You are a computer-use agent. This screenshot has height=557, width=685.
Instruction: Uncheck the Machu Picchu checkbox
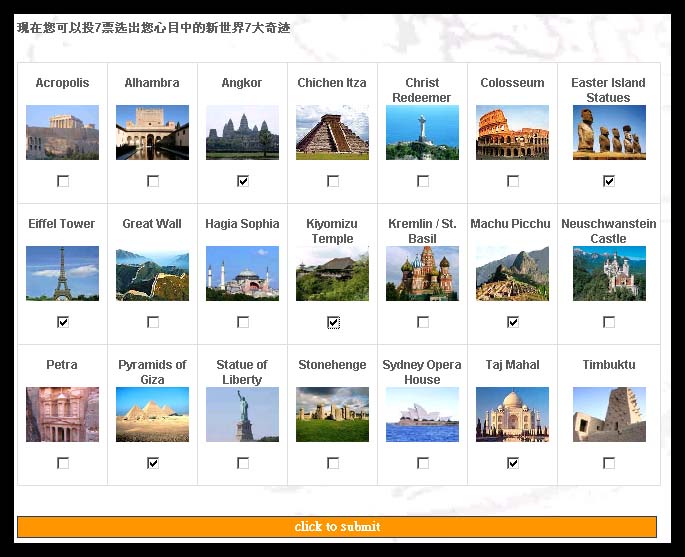coord(513,322)
